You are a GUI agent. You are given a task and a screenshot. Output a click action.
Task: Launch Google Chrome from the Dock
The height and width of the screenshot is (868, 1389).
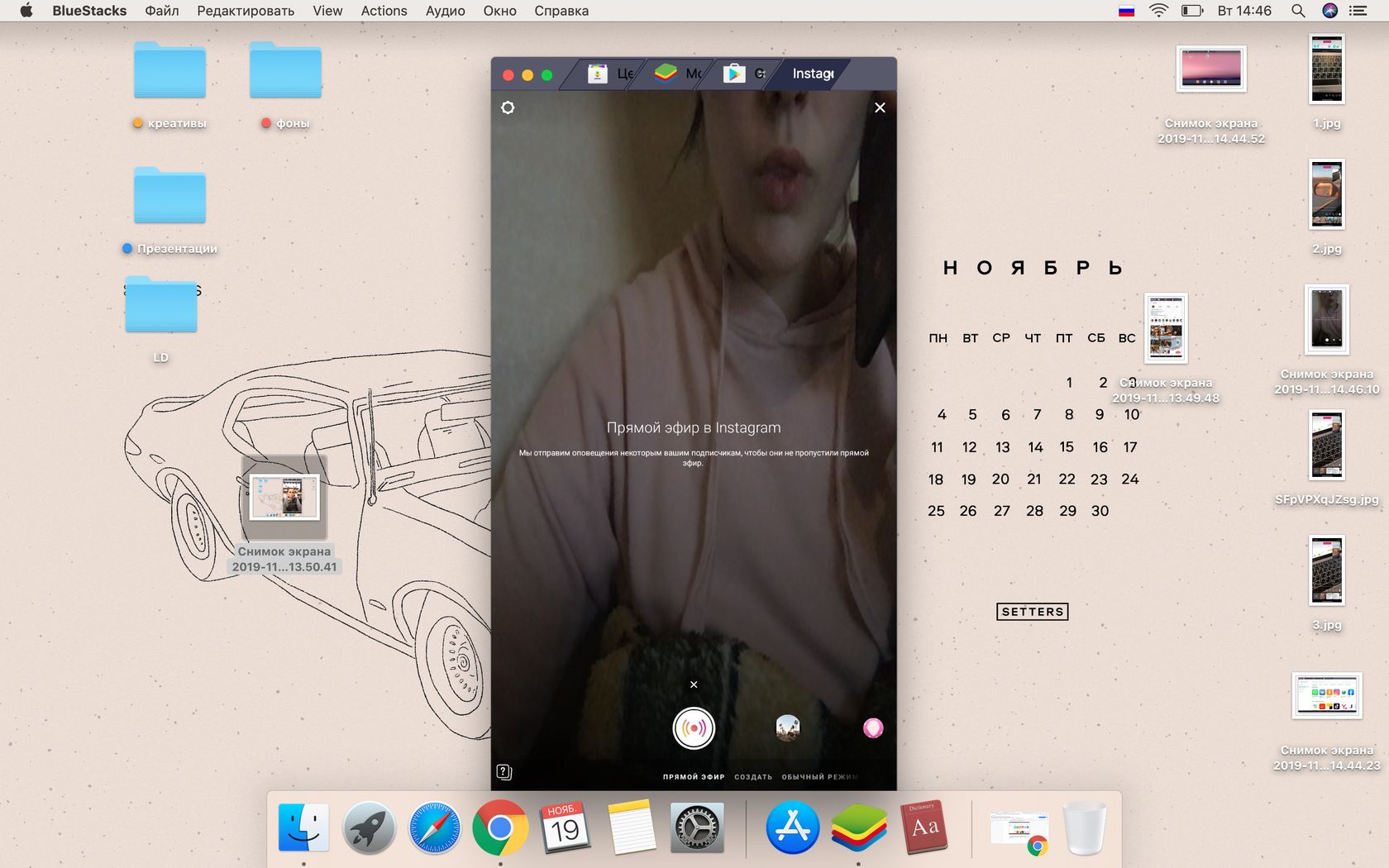(x=499, y=827)
